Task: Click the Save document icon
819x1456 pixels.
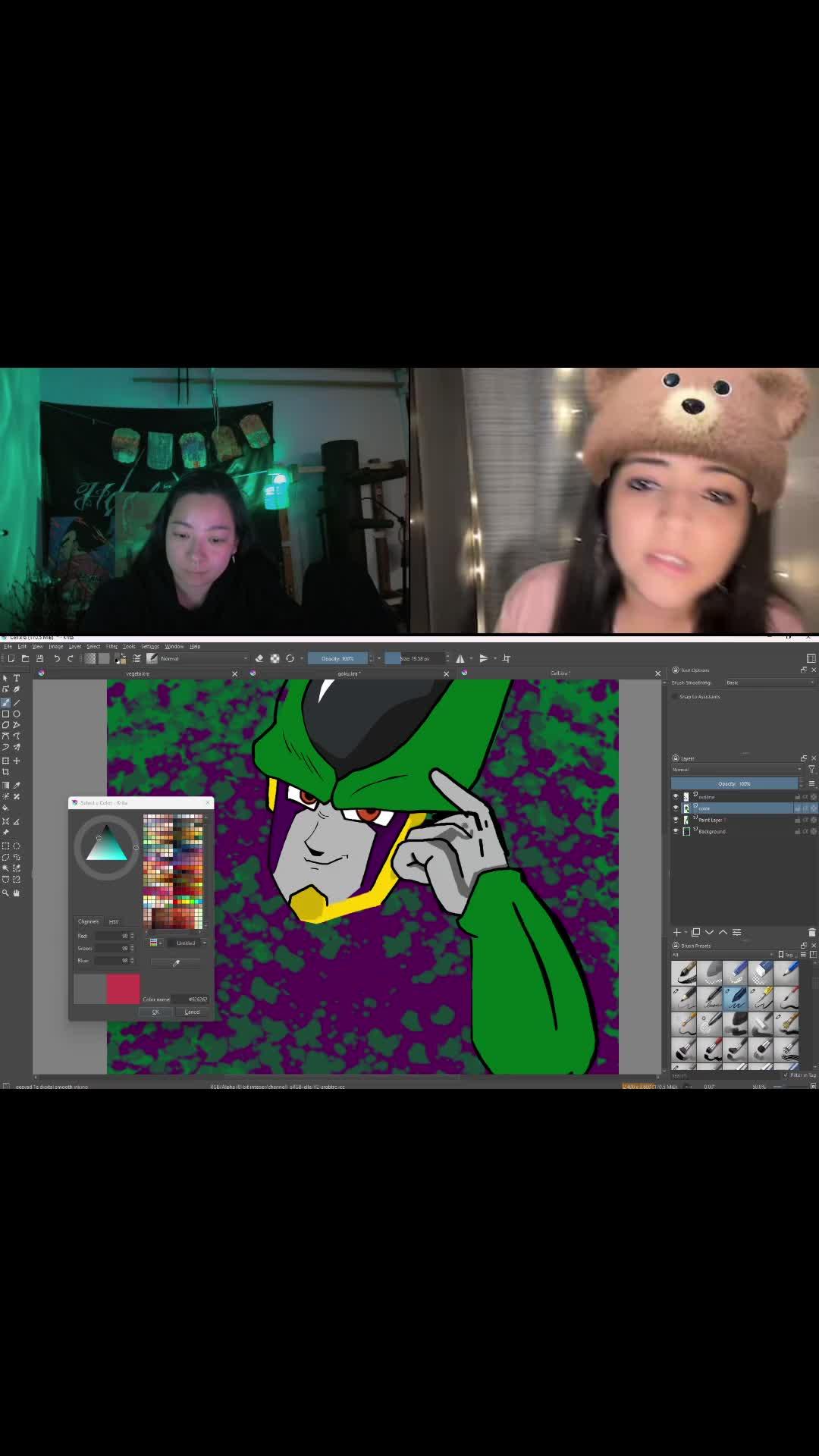Action: coord(40,658)
